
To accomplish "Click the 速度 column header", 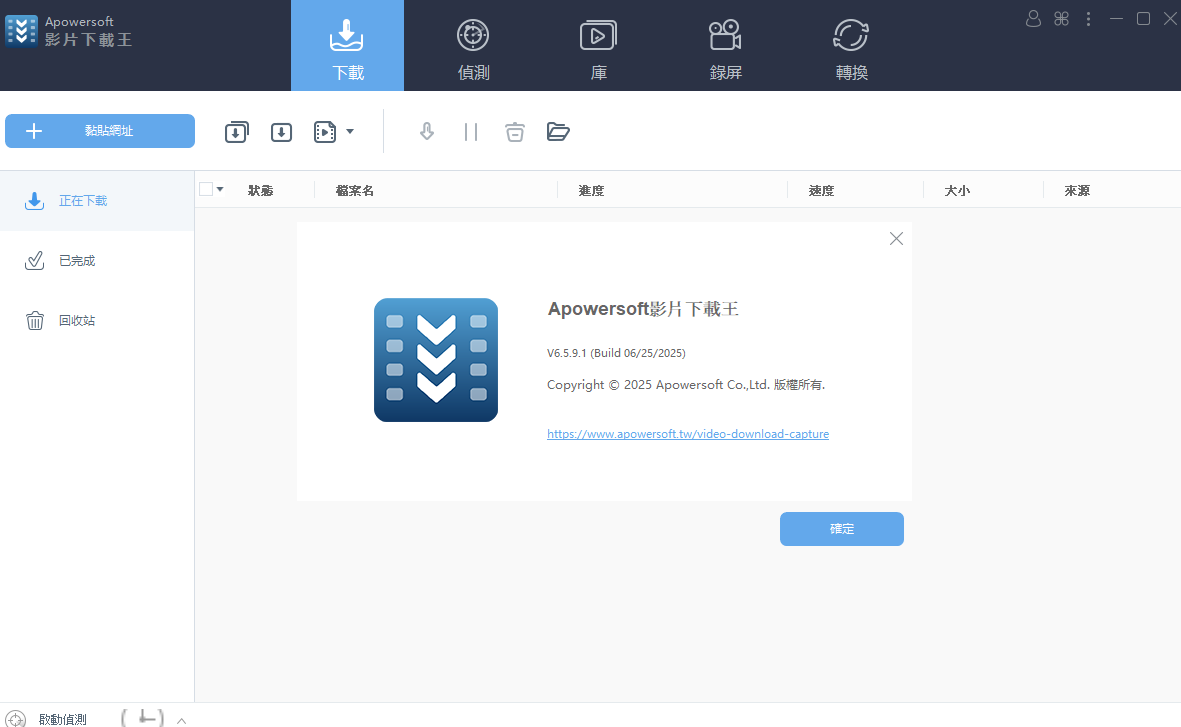I will coord(821,191).
